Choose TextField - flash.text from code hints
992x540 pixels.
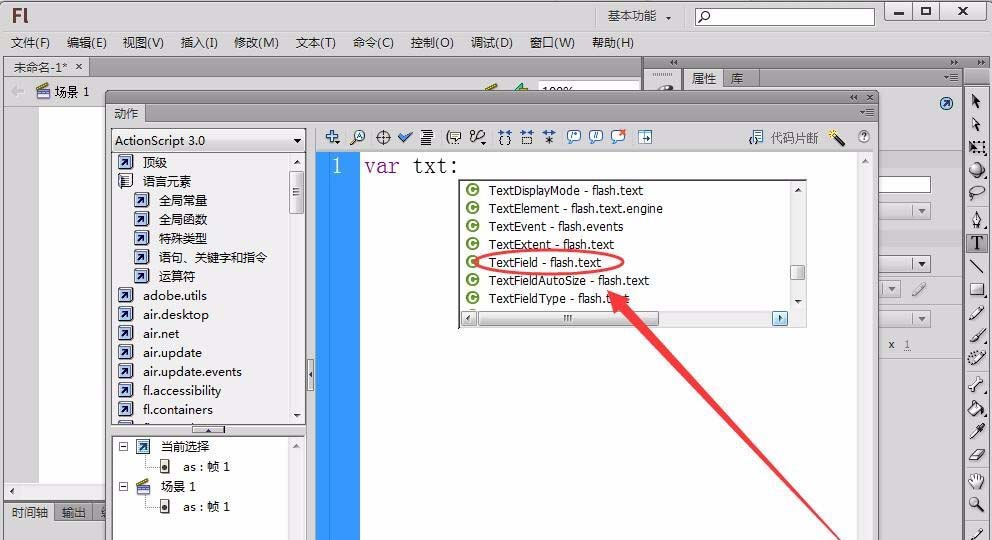click(x=545, y=263)
